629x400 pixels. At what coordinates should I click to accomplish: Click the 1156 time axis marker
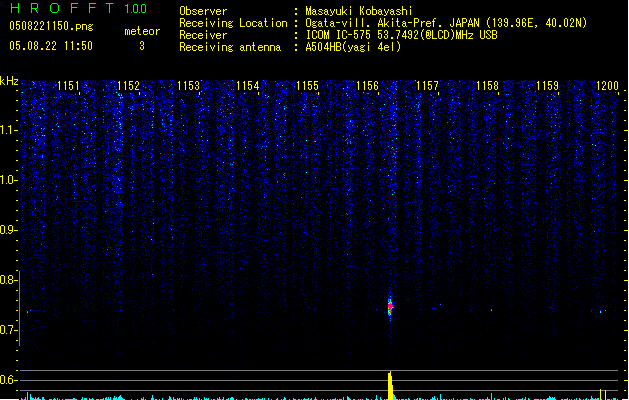[367, 86]
